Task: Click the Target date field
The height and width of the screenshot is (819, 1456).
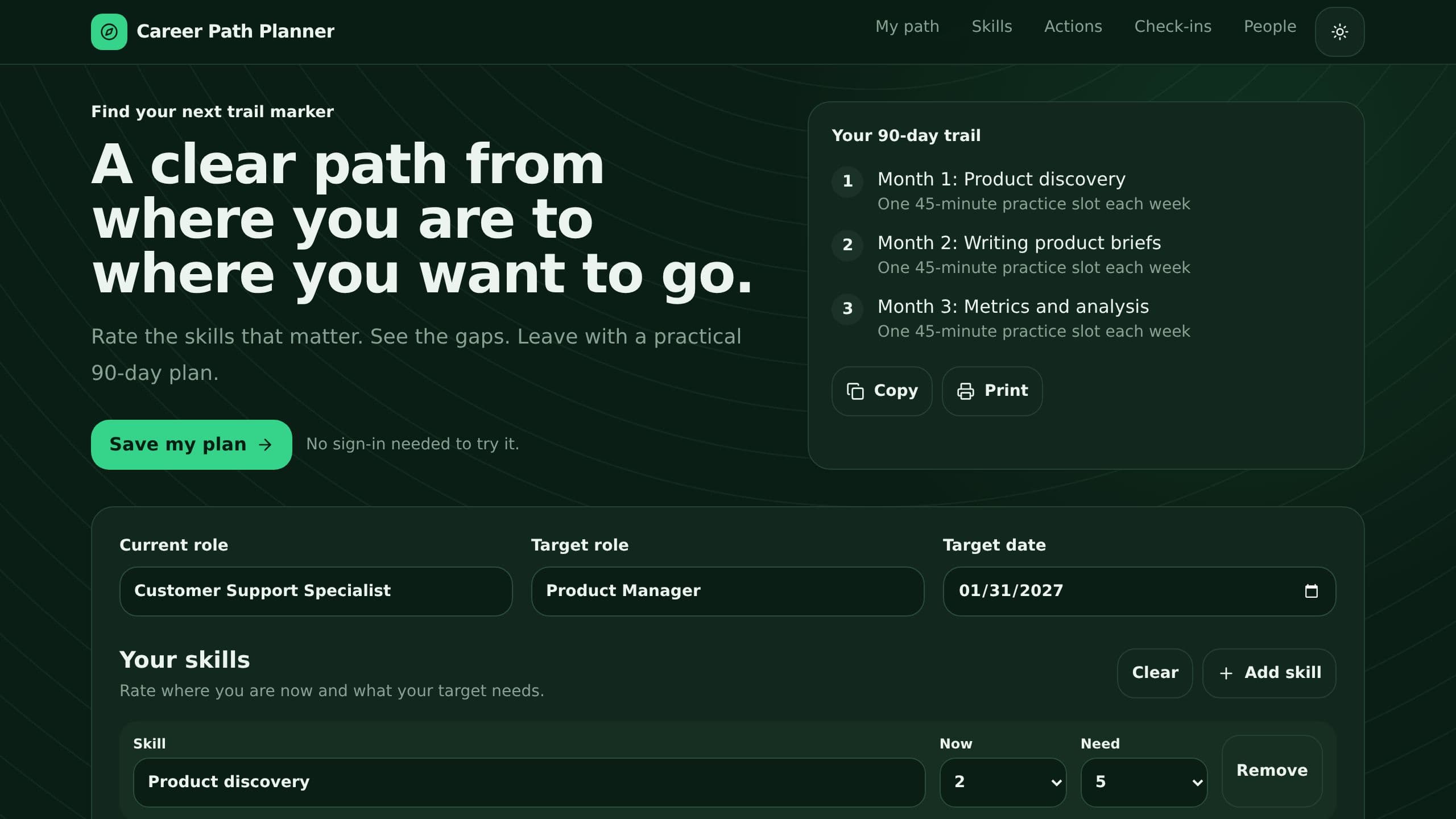Action: click(1139, 591)
